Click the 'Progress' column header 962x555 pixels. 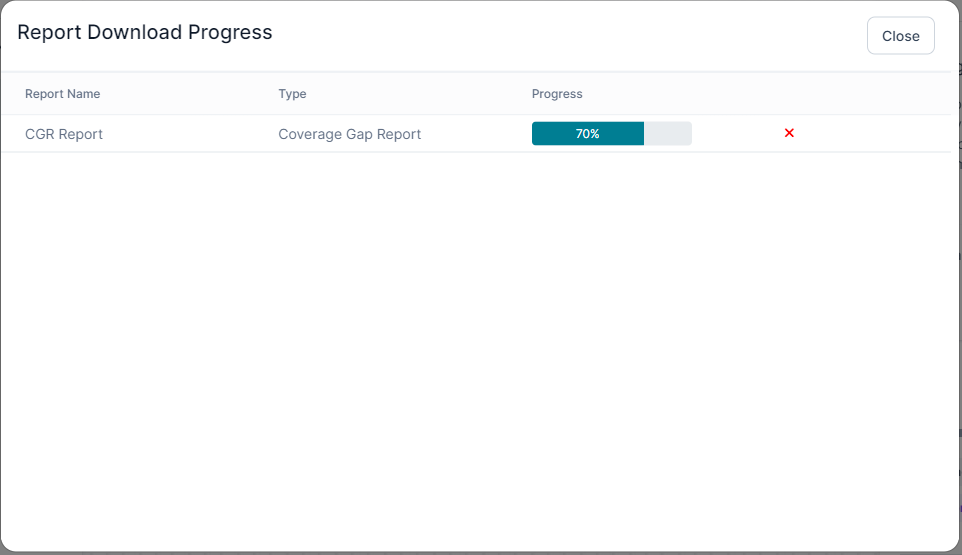[557, 94]
